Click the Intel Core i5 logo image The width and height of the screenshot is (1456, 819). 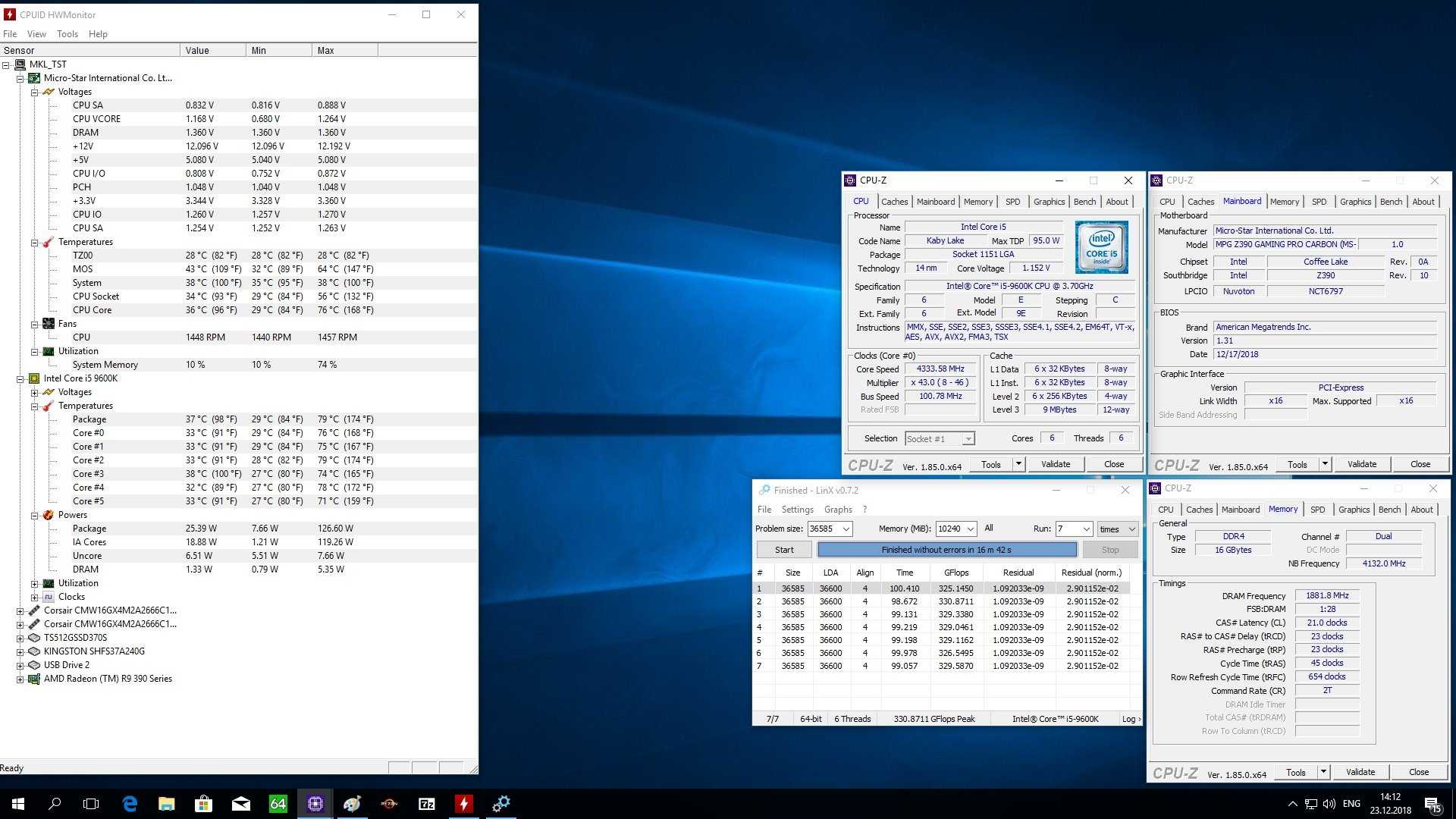pyautogui.click(x=1101, y=247)
